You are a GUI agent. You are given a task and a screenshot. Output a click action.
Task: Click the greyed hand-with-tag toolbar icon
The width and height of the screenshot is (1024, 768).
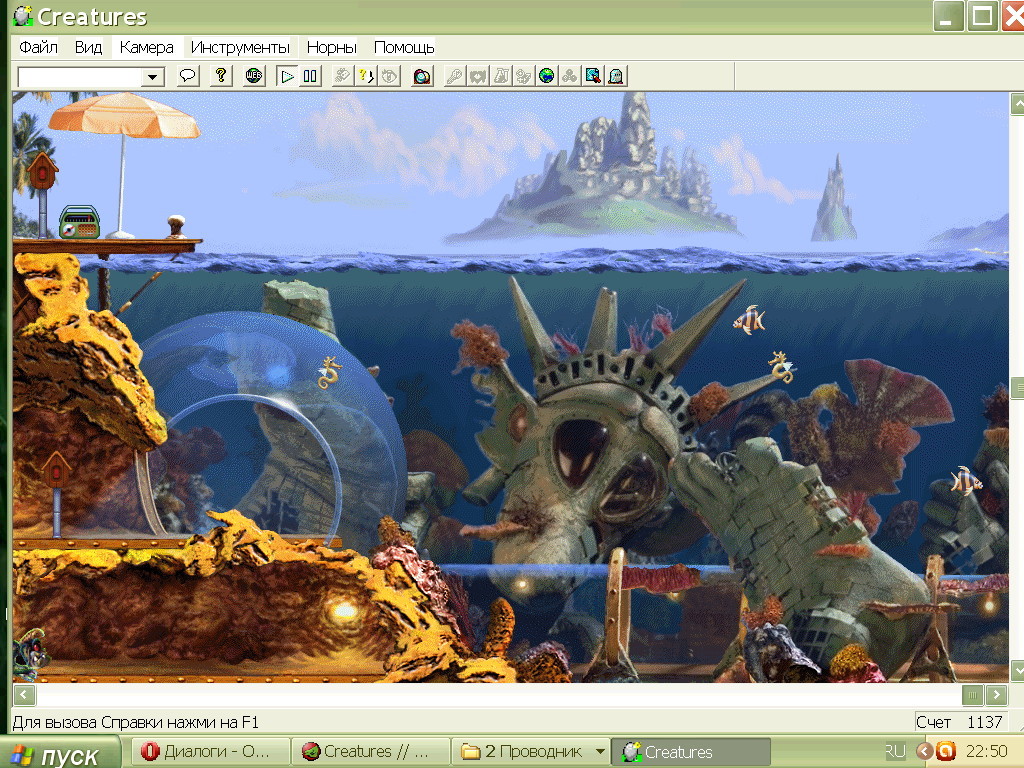[342, 76]
